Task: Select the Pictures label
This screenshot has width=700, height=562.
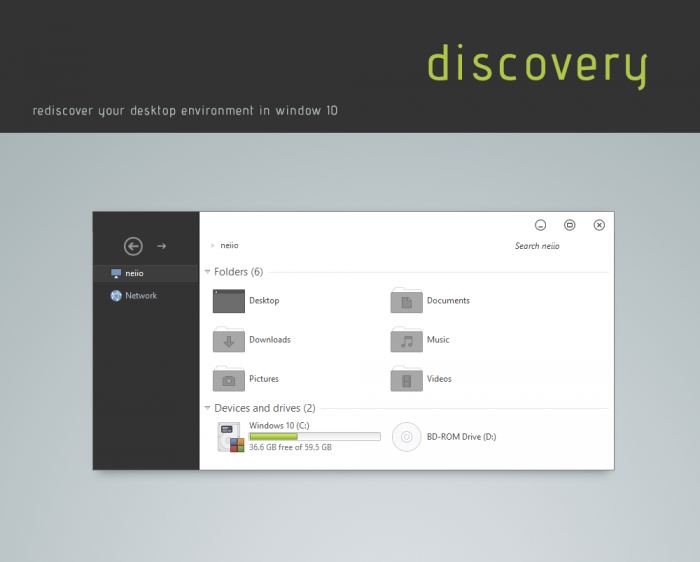Action: tap(264, 379)
